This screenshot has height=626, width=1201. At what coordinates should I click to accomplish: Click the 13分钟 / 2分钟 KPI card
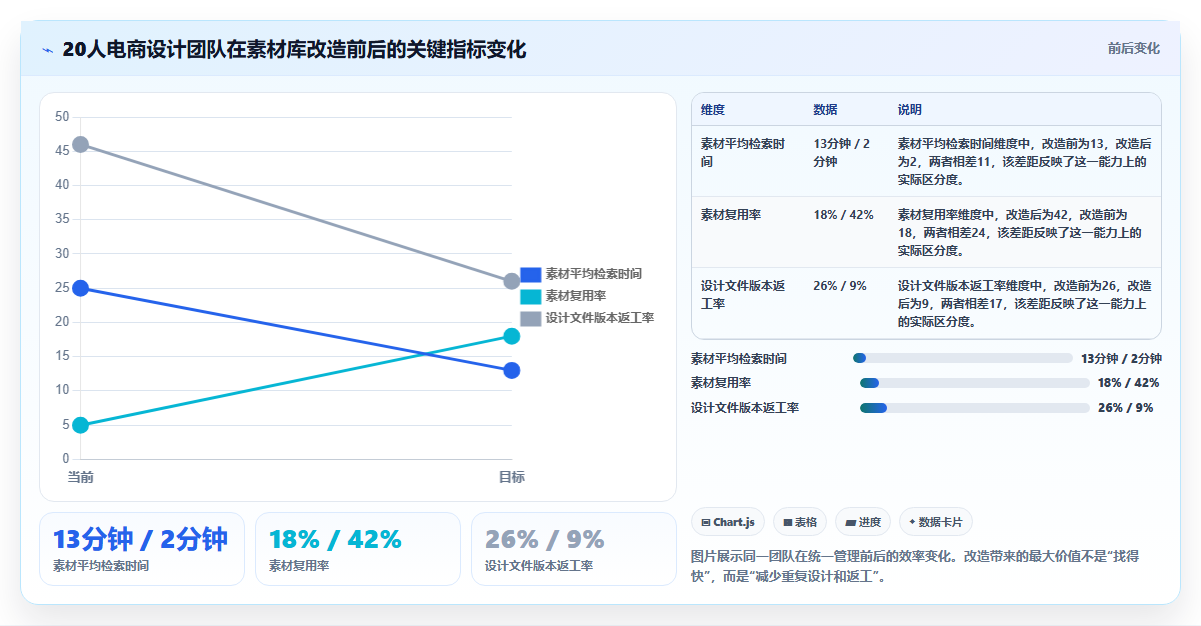coord(142,549)
